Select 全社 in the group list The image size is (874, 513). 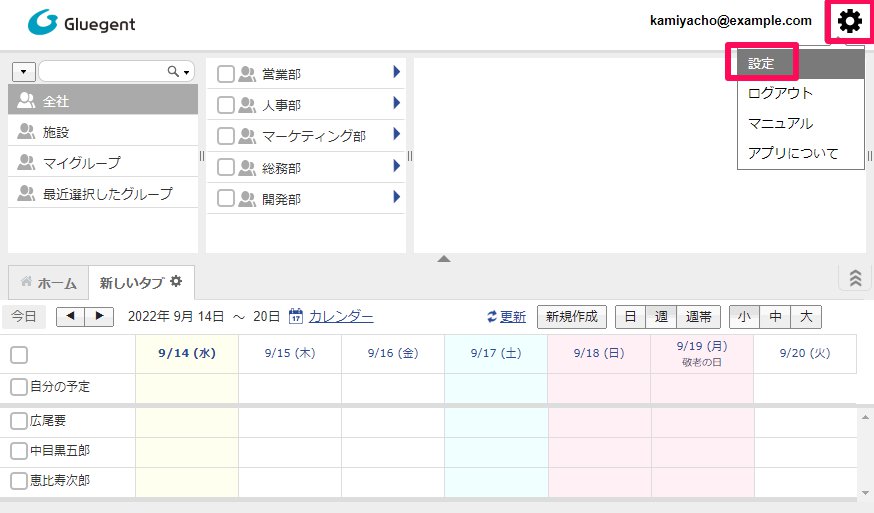pyautogui.click(x=103, y=100)
